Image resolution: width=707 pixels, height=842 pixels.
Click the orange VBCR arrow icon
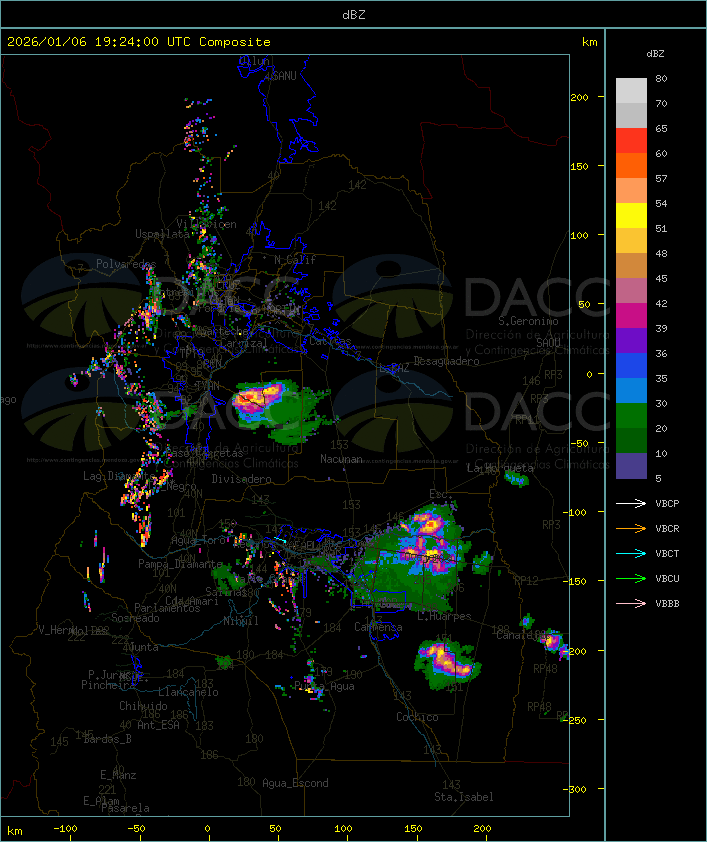click(x=632, y=529)
